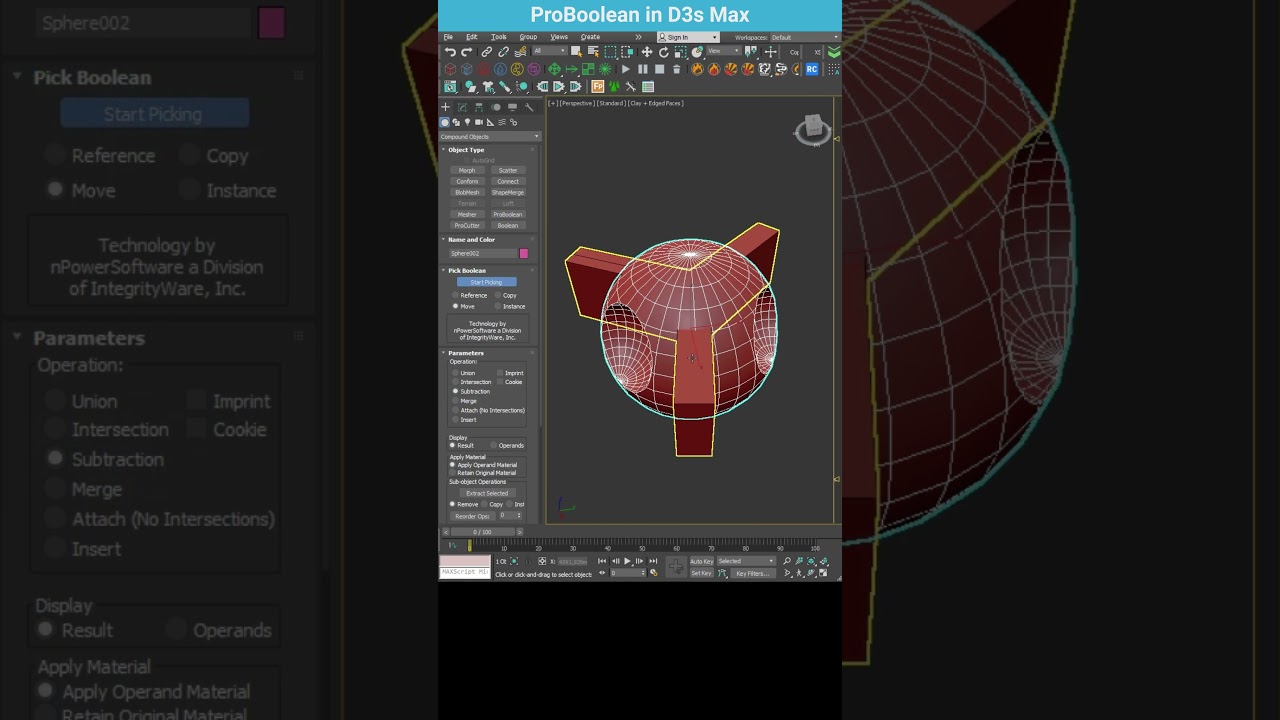Screen dimensions: 1280x720
Task: Collapse the Parameters rollout
Action: click(466, 353)
